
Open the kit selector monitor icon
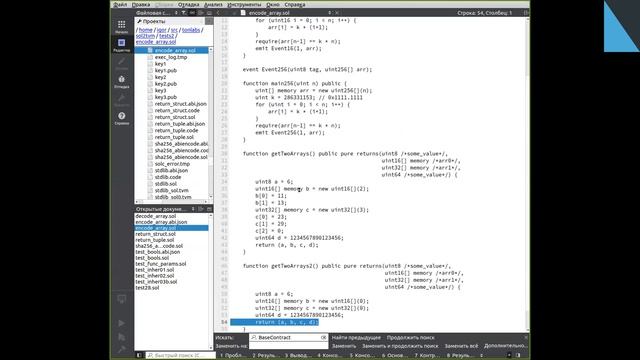121,299
